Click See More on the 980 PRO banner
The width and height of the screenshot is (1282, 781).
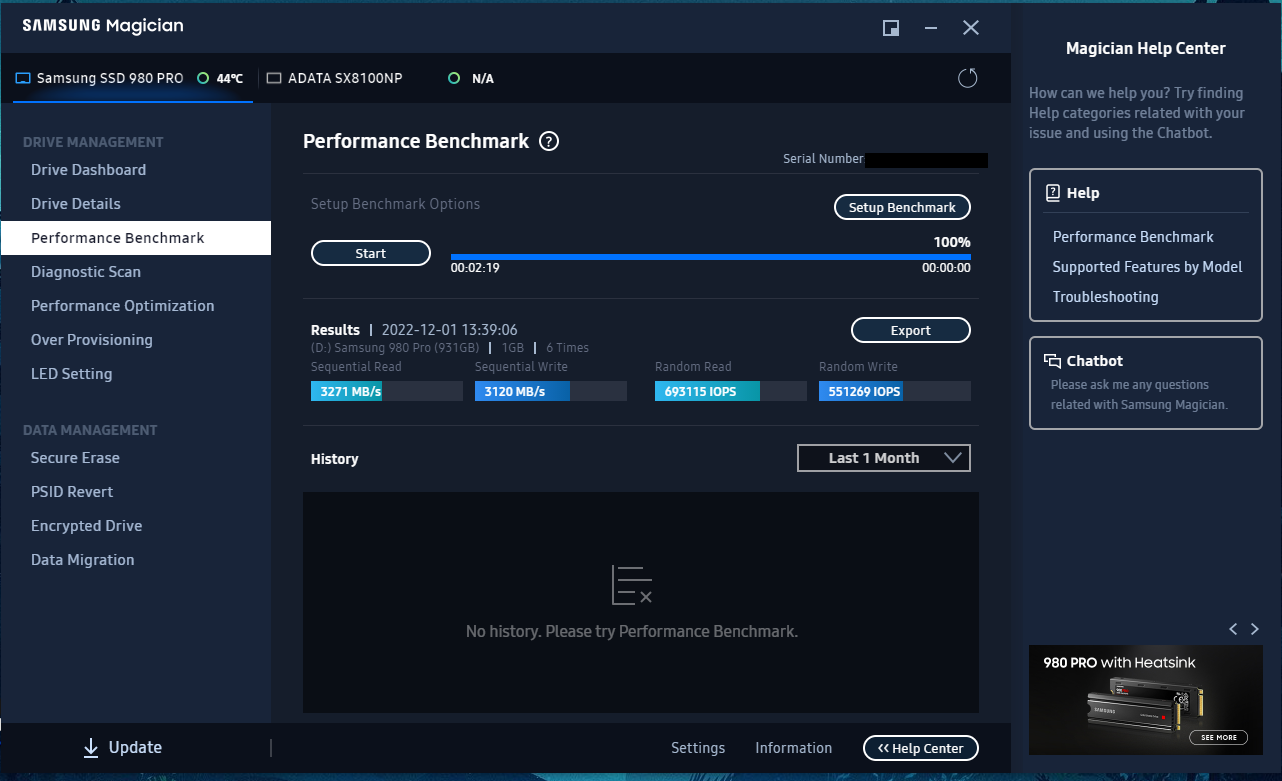(x=1219, y=737)
